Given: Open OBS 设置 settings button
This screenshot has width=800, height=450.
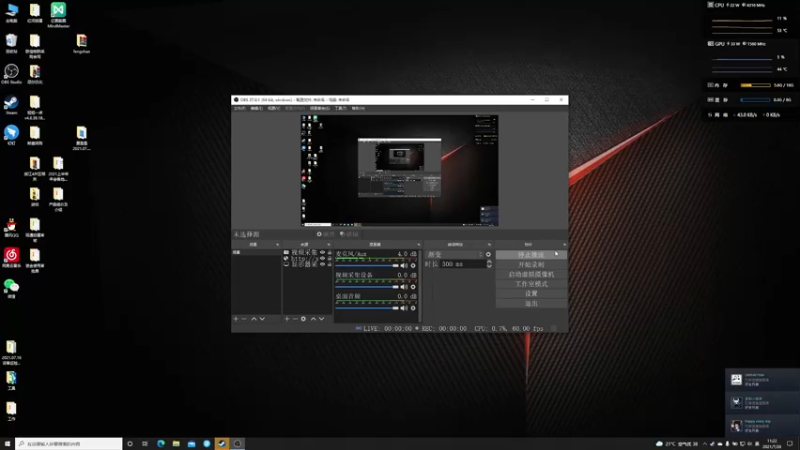Looking at the screenshot, I should 531,293.
